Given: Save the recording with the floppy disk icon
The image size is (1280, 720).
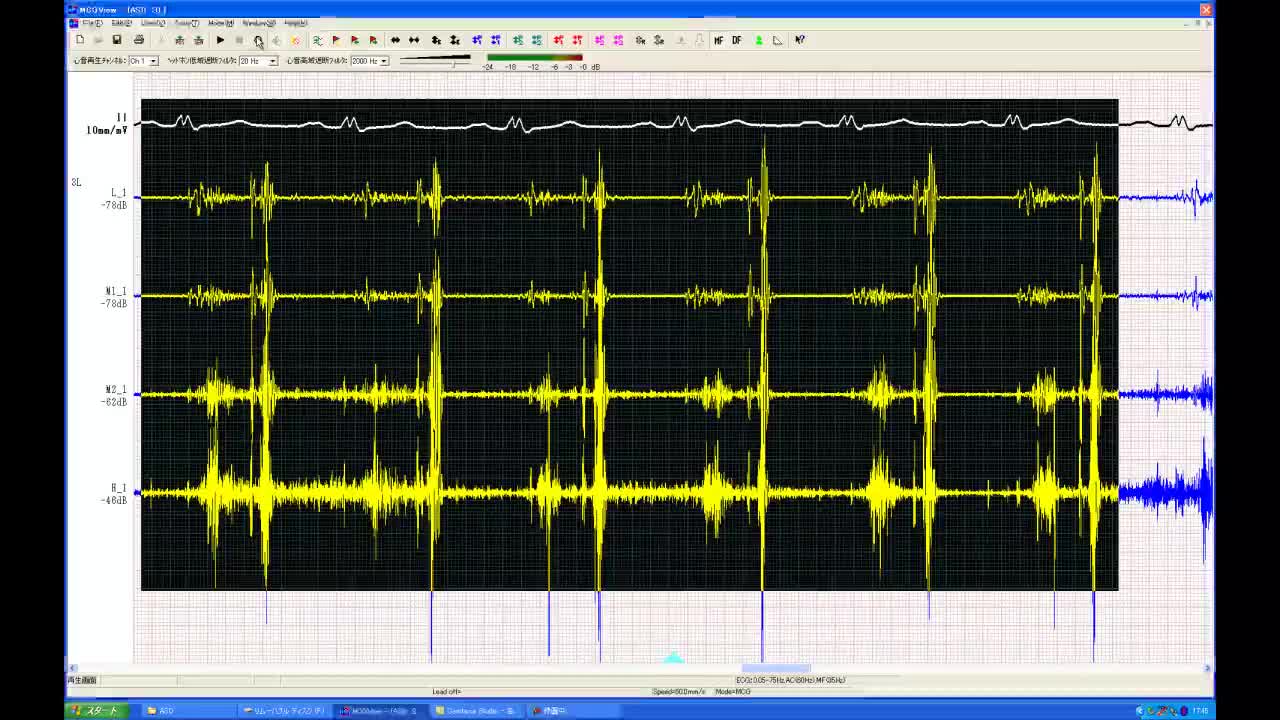Looking at the screenshot, I should point(117,40).
